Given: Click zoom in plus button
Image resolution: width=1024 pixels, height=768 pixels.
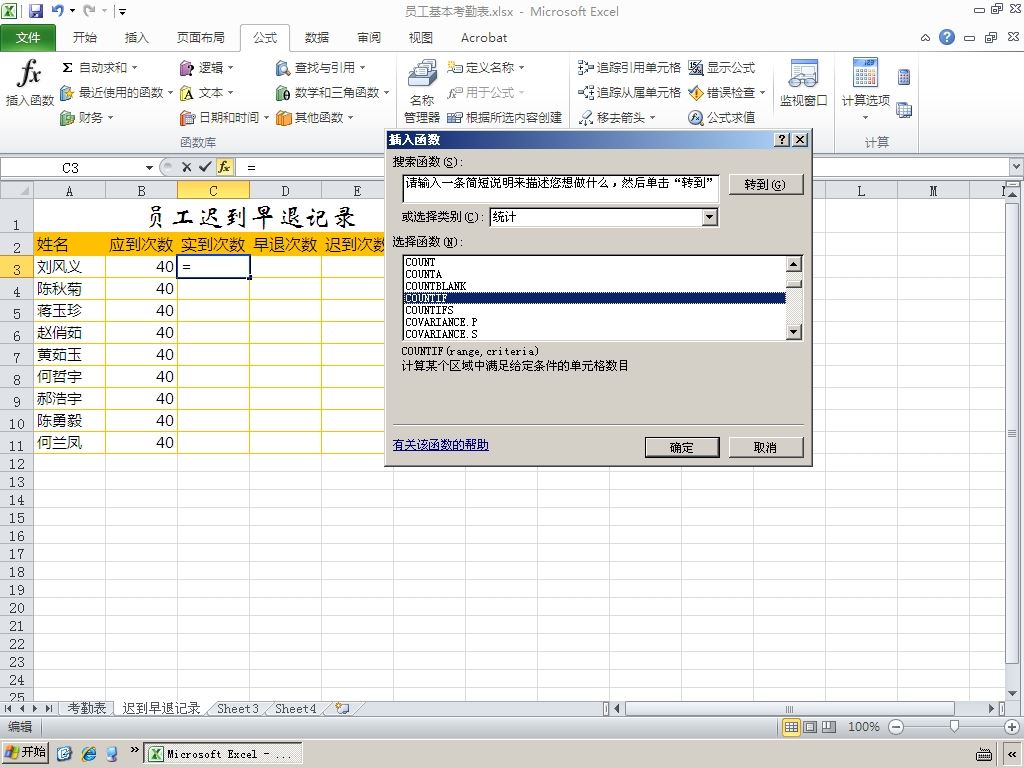Looking at the screenshot, I should point(1012,727).
